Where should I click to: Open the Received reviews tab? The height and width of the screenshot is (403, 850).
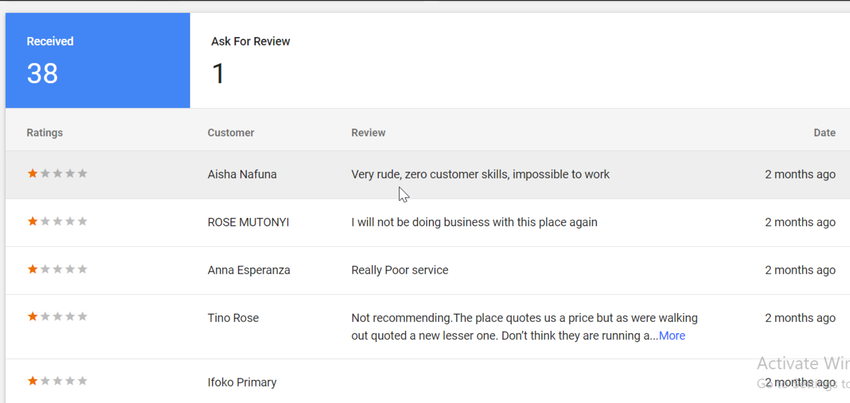point(97,60)
